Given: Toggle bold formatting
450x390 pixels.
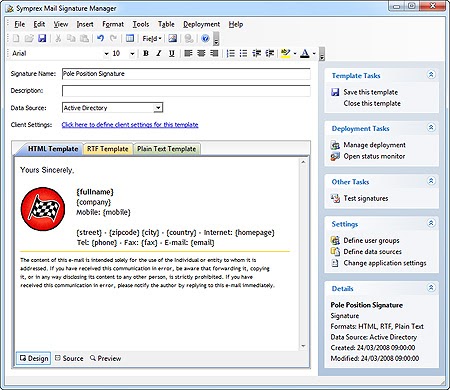Looking at the screenshot, I should [146, 53].
